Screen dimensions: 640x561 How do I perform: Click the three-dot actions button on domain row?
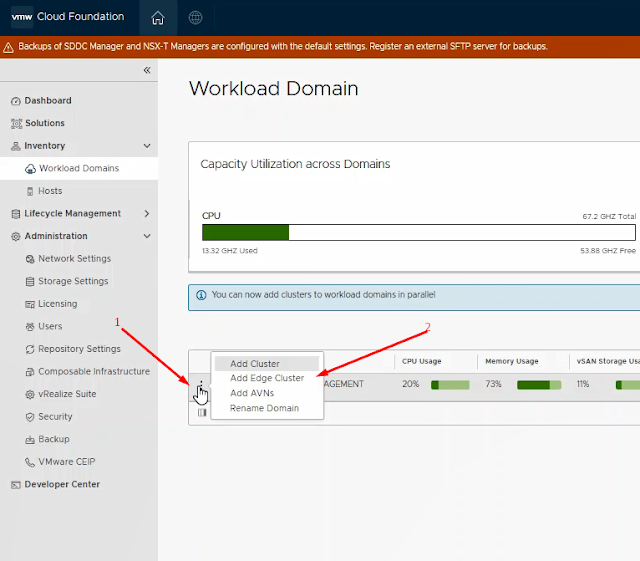pyautogui.click(x=200, y=385)
